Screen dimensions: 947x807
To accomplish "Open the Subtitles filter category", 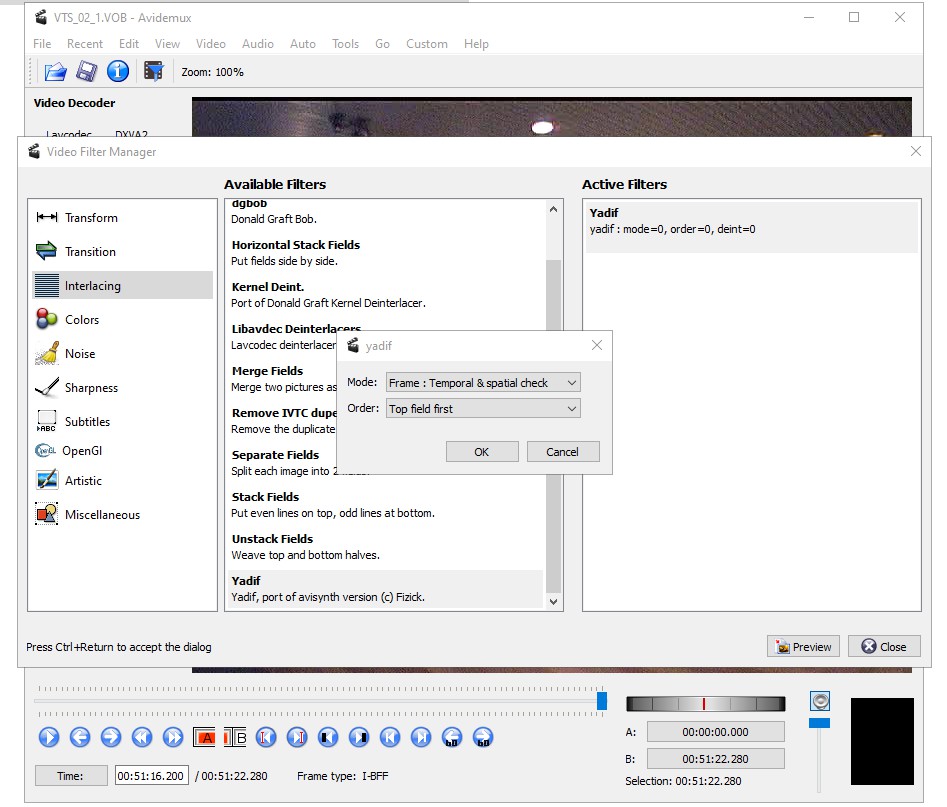I will point(123,421).
